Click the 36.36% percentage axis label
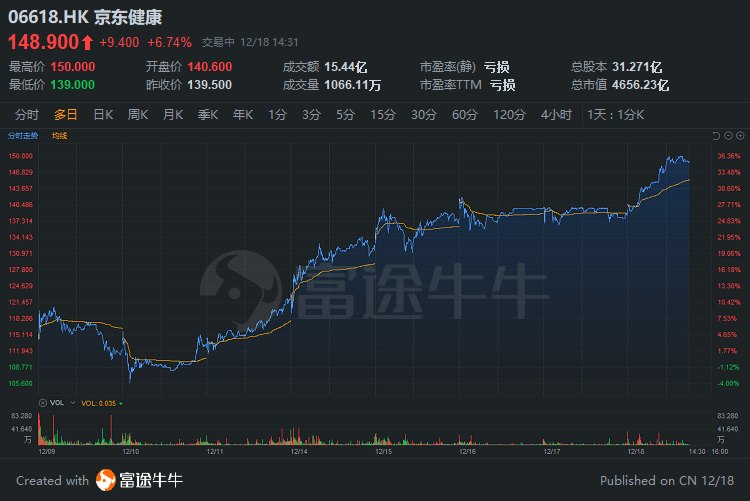The image size is (750, 501). 728,156
